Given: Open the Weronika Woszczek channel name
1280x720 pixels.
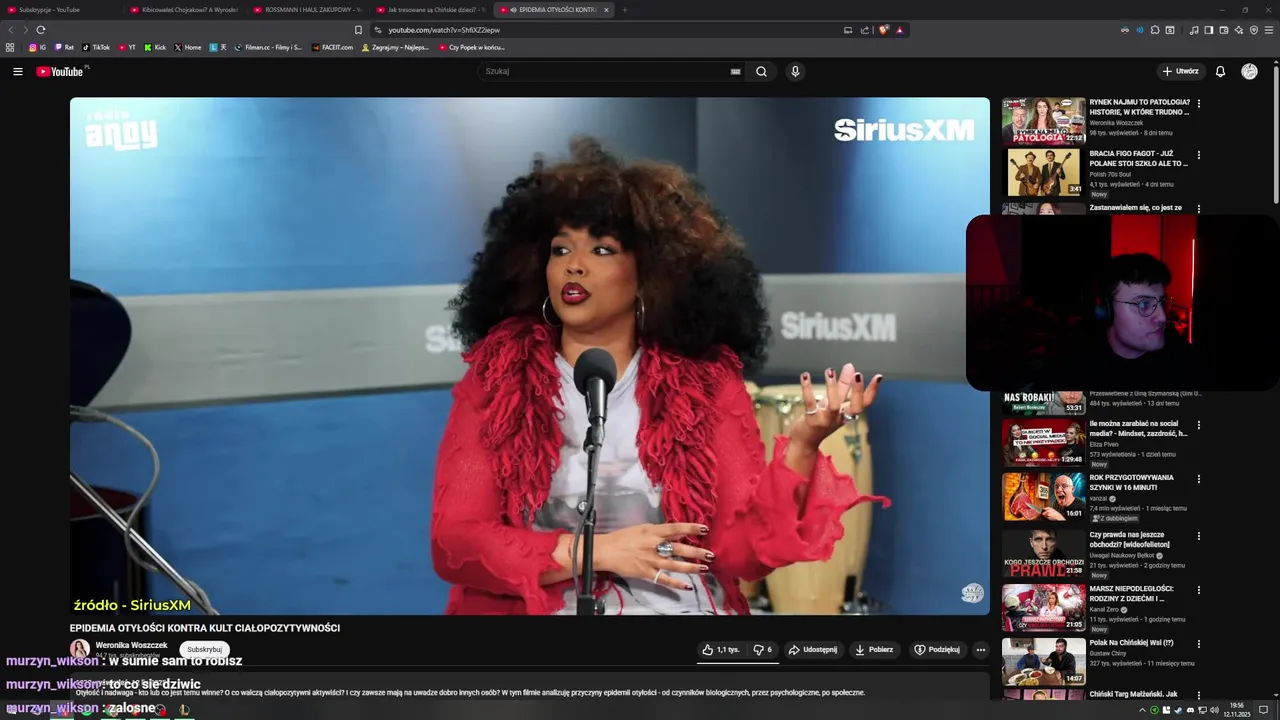Looking at the screenshot, I should (131, 645).
